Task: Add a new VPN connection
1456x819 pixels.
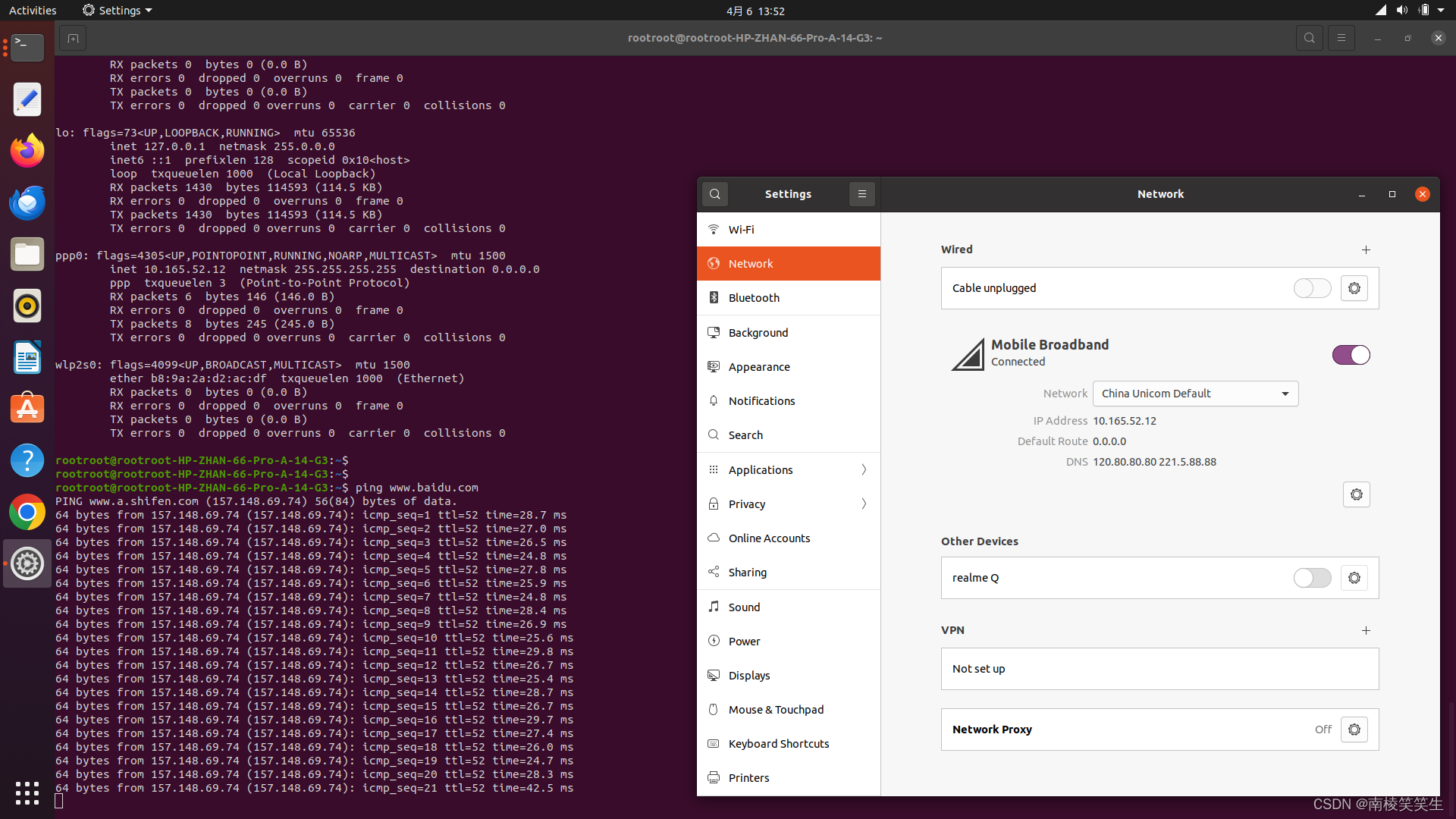Action: pyautogui.click(x=1366, y=630)
